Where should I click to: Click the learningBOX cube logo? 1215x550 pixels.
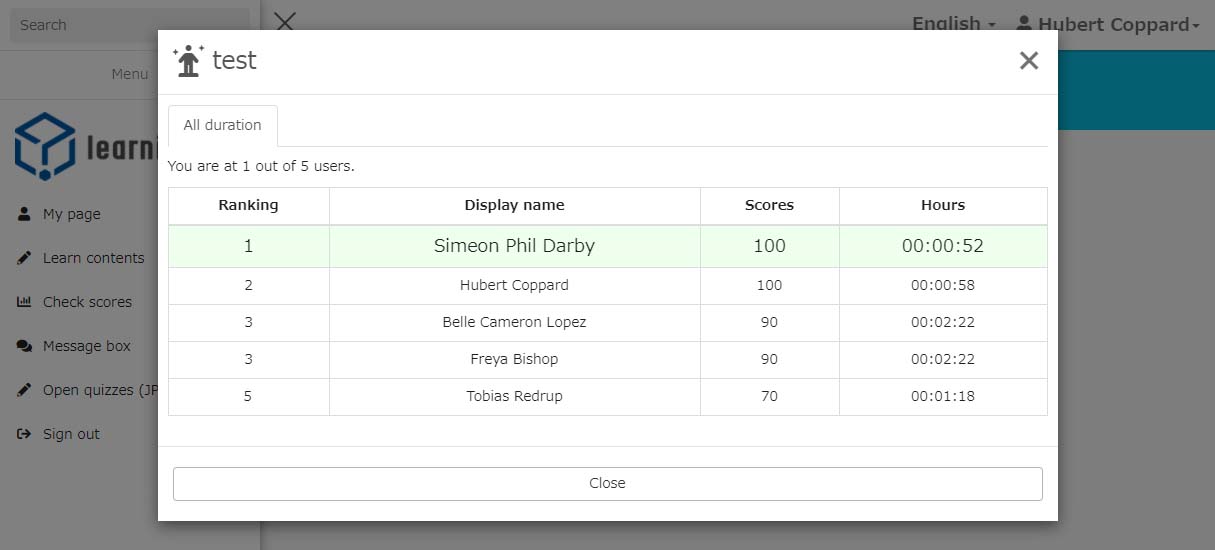pos(46,146)
